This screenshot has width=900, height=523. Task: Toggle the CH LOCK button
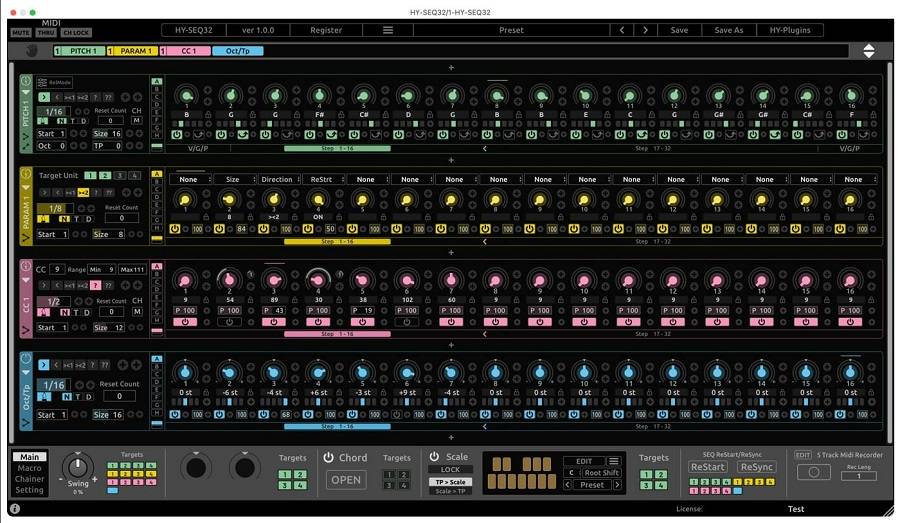point(77,33)
